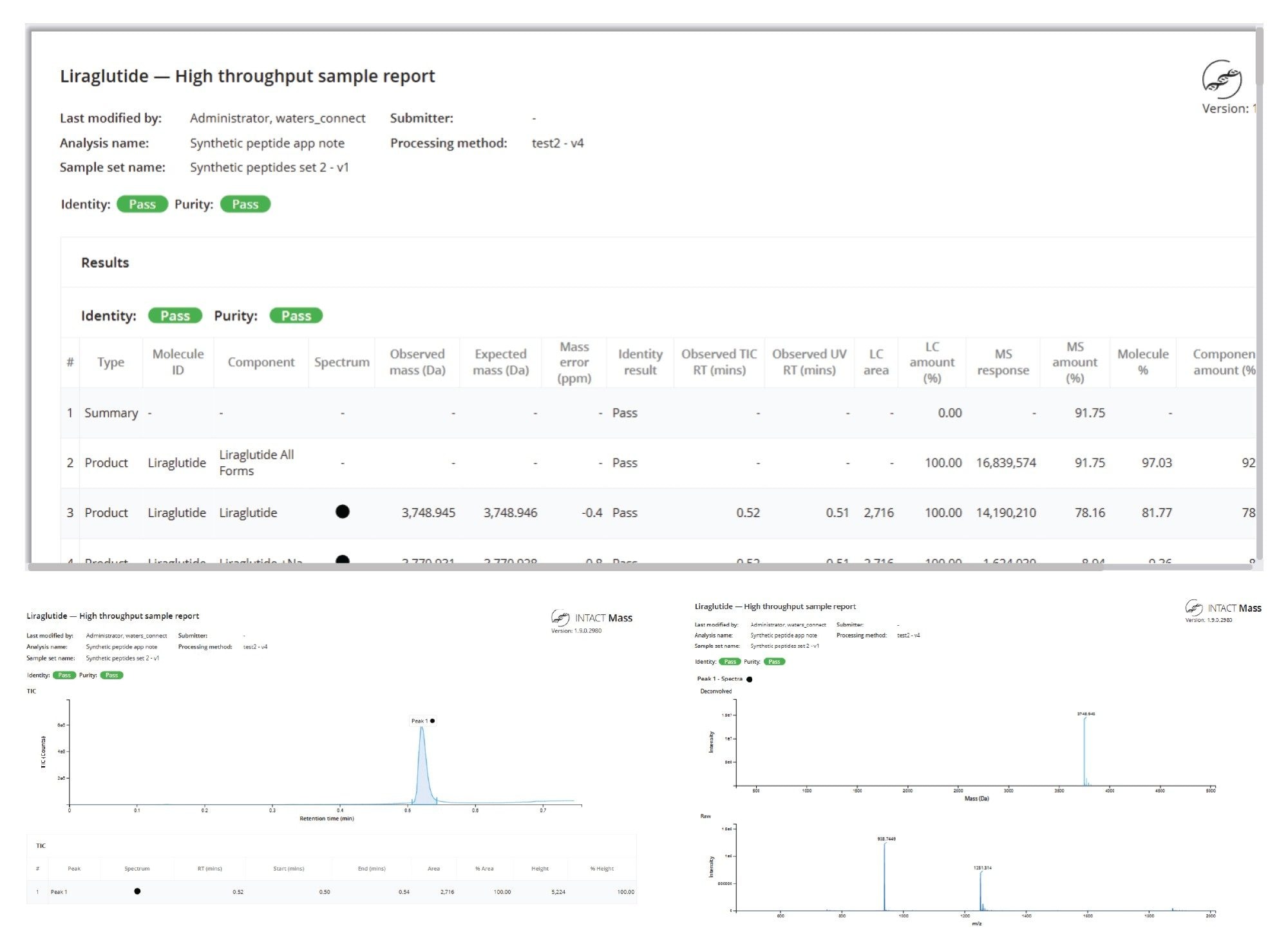1288x951 pixels.
Task: Select the Peak 1 marker on the TIC chromatogram
Action: point(431,722)
